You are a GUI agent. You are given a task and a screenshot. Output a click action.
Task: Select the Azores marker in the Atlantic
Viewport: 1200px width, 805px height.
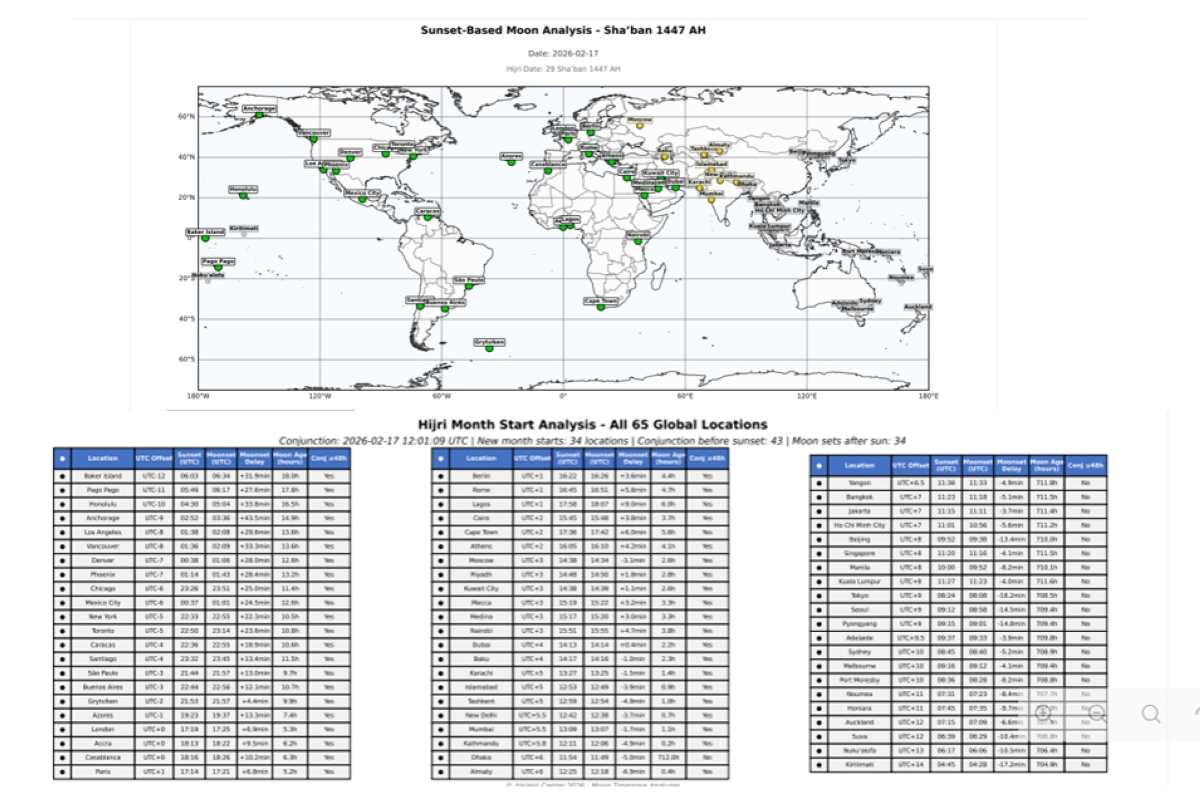pos(511,161)
